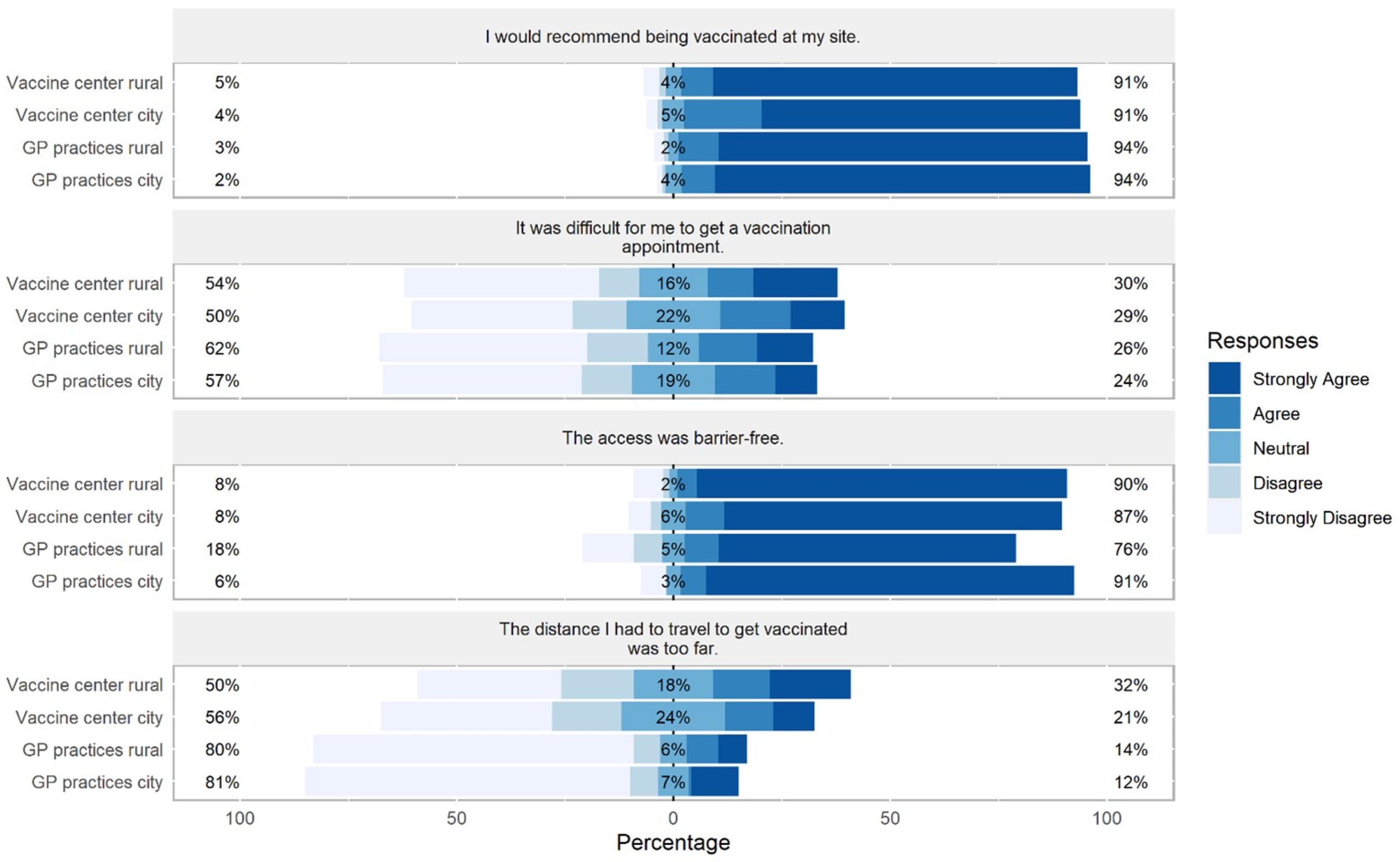Click the Strongly Agree legend swatch
The width and height of the screenshot is (1400, 862).
pos(1224,378)
